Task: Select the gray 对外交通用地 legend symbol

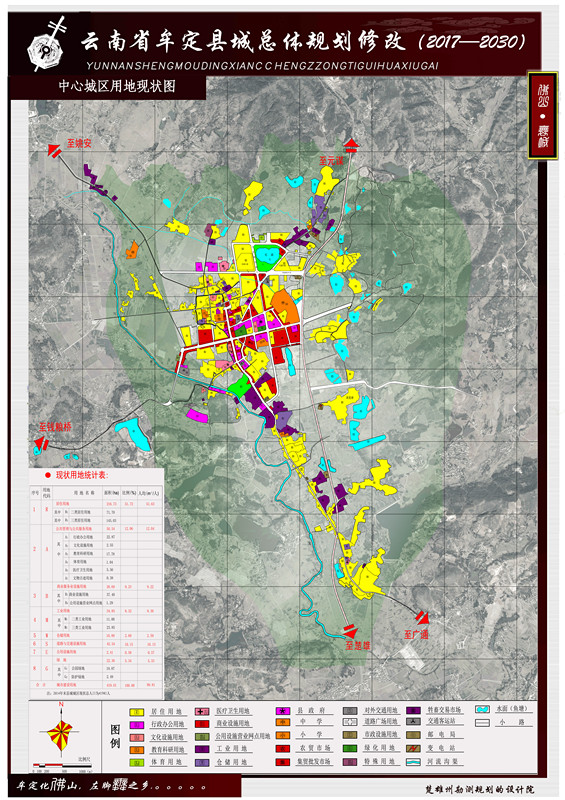Action: 350,711
